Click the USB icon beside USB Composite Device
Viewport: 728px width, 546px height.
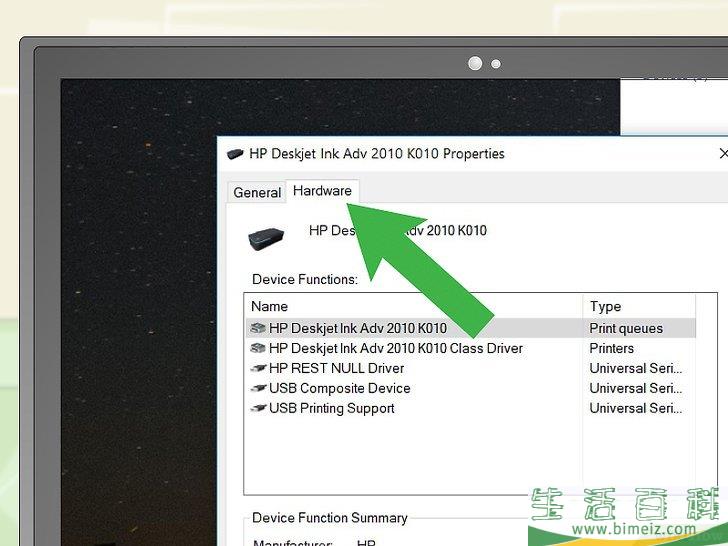click(258, 388)
